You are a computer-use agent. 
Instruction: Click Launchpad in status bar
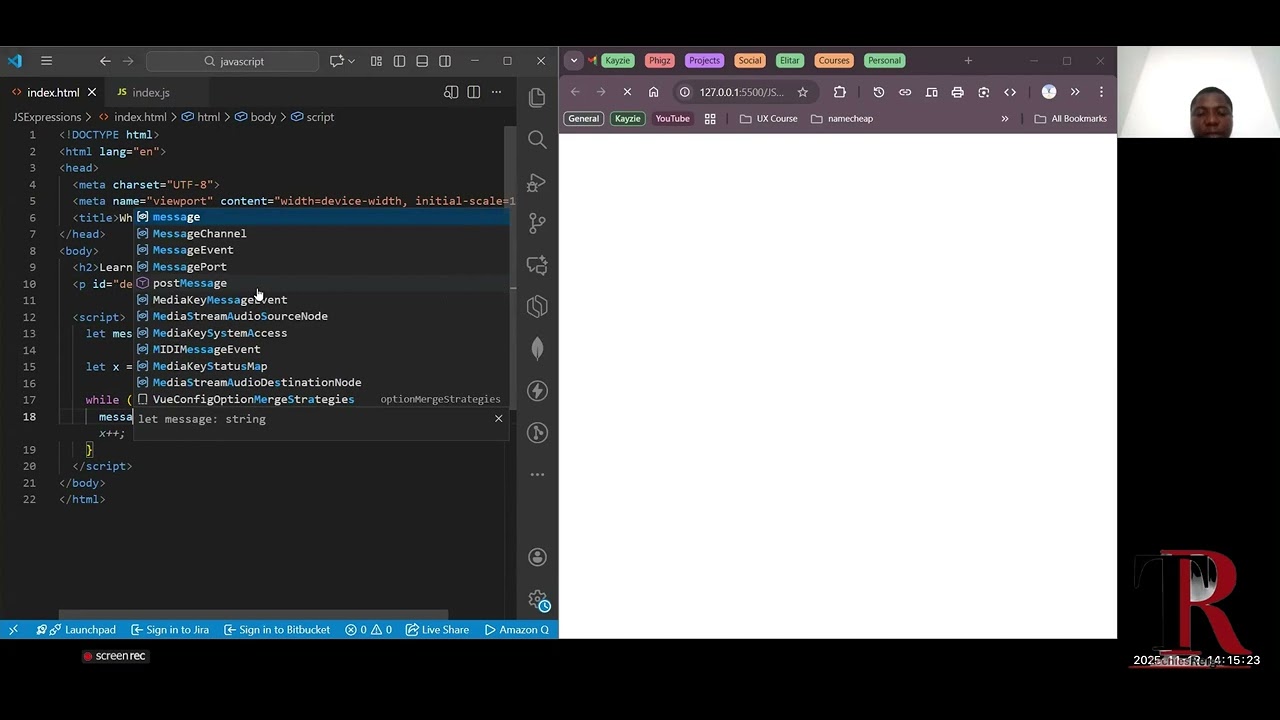tap(76, 629)
